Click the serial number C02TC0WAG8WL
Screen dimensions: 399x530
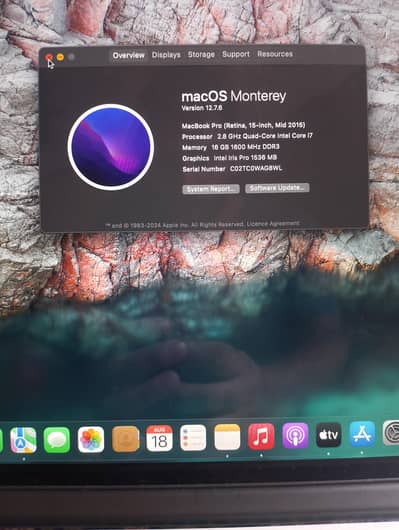[256, 168]
